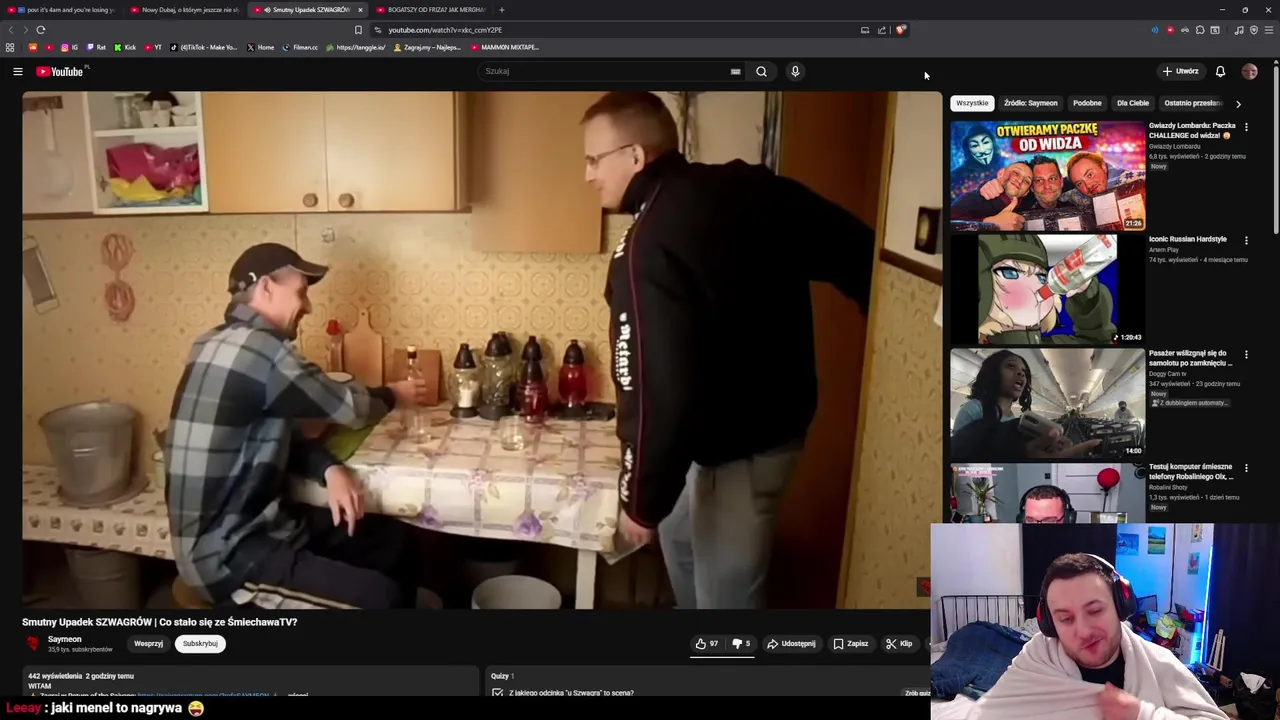Screen dimensions: 1280x720
Task: Switch to the 'pov it's 4am' tab
Action: coord(63,10)
